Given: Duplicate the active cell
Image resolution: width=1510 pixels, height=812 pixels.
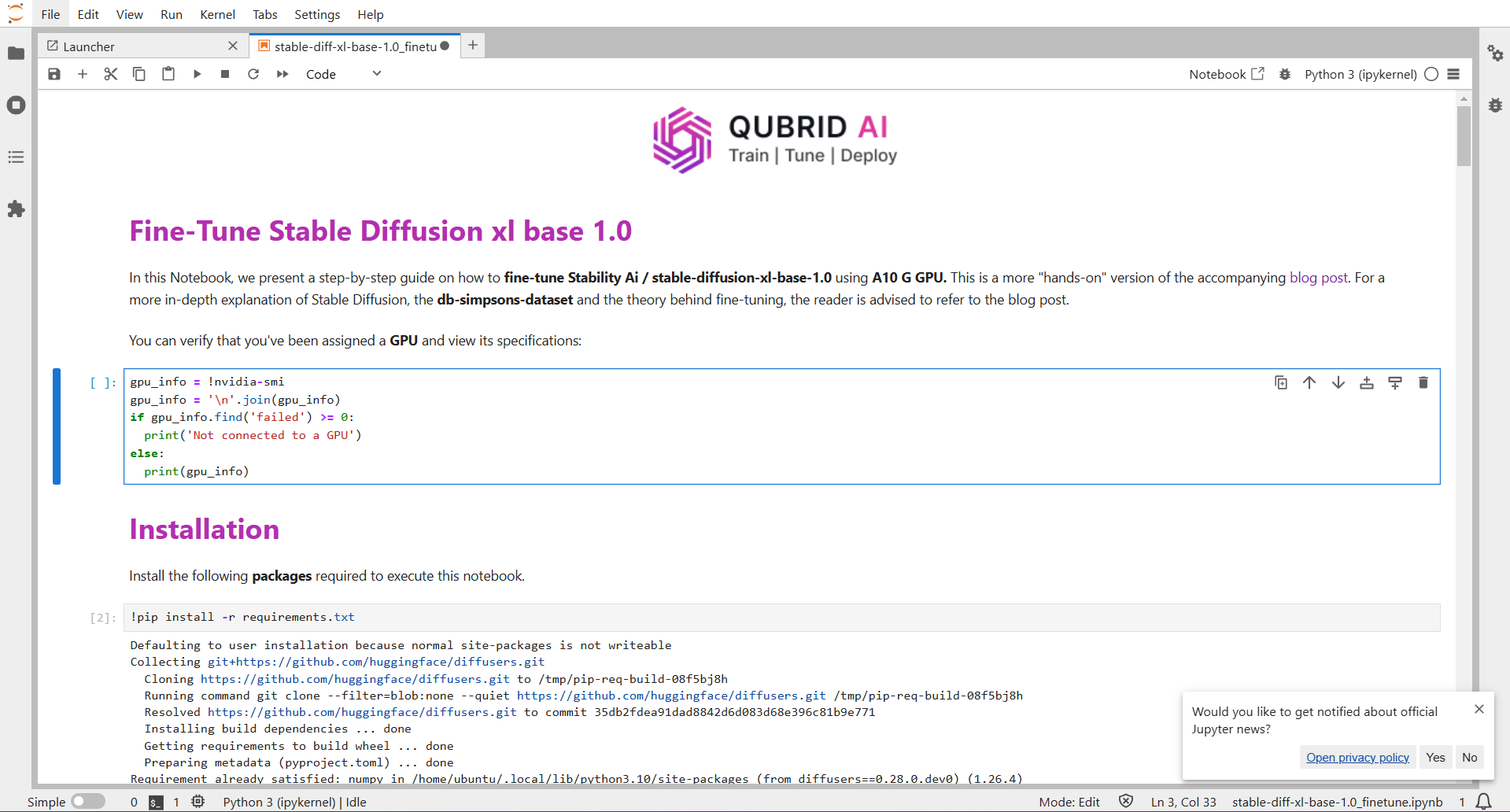Looking at the screenshot, I should tap(1281, 382).
